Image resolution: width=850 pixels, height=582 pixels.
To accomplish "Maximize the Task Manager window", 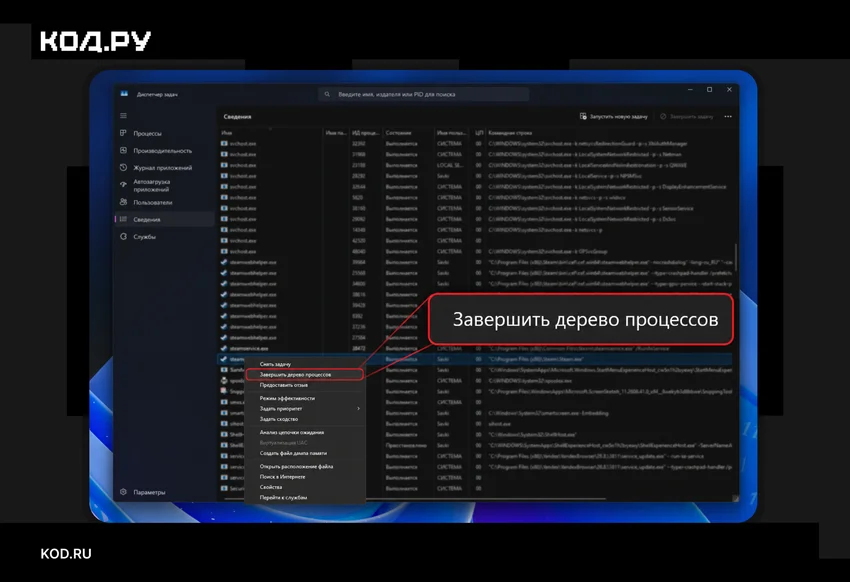I will (710, 89).
